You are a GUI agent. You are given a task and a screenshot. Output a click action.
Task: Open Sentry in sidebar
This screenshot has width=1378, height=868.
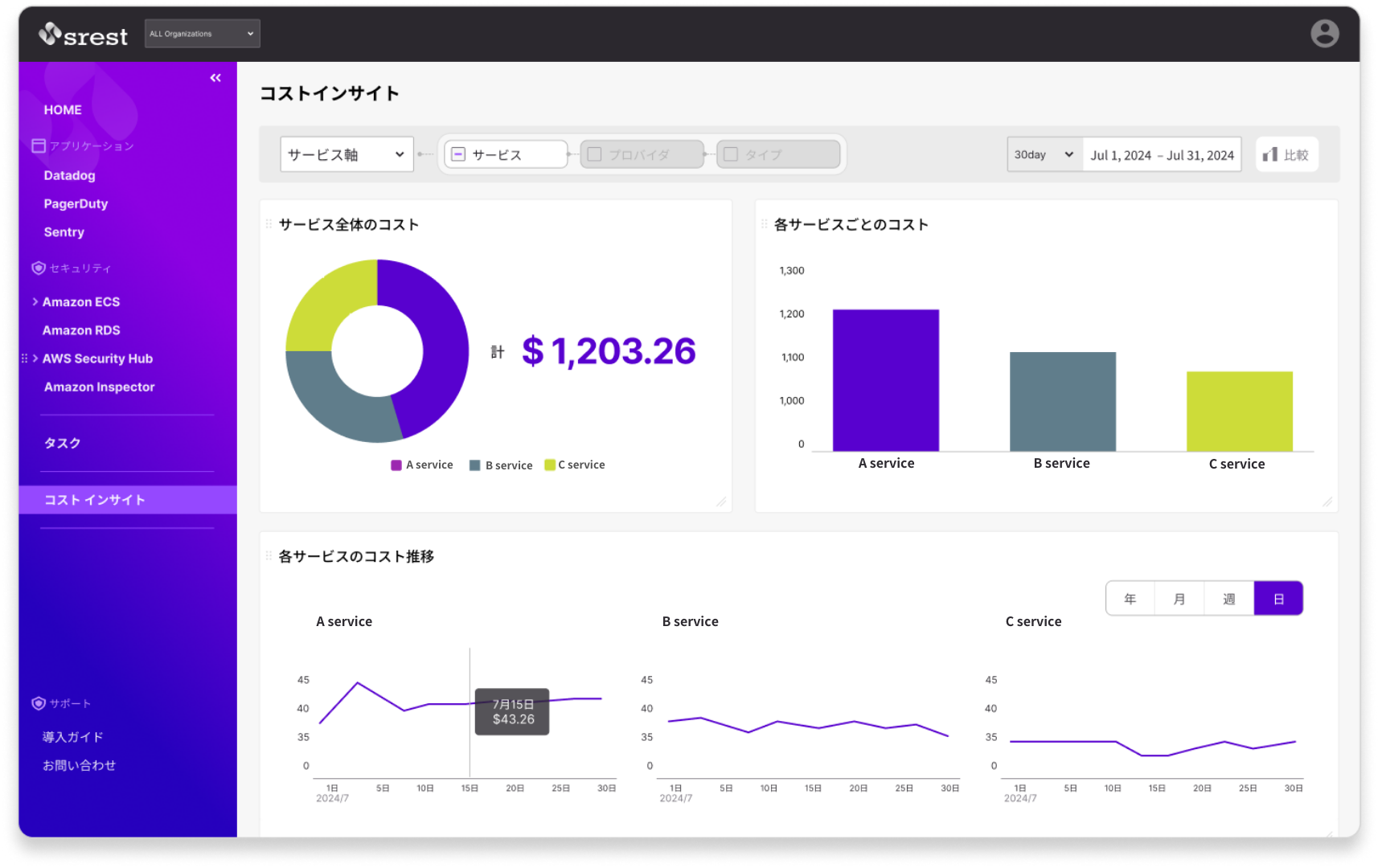click(x=64, y=232)
